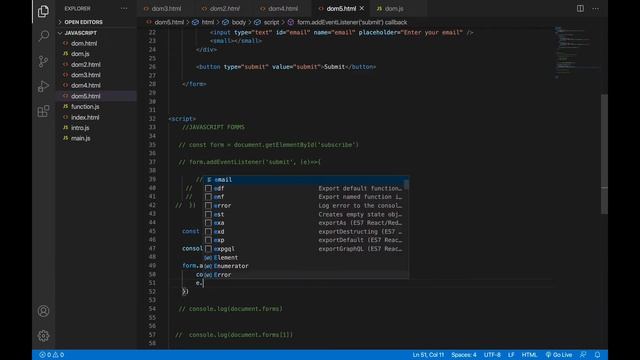This screenshot has height=360, width=640.
Task: Click line number 54 in gutter
Action: click(152, 309)
